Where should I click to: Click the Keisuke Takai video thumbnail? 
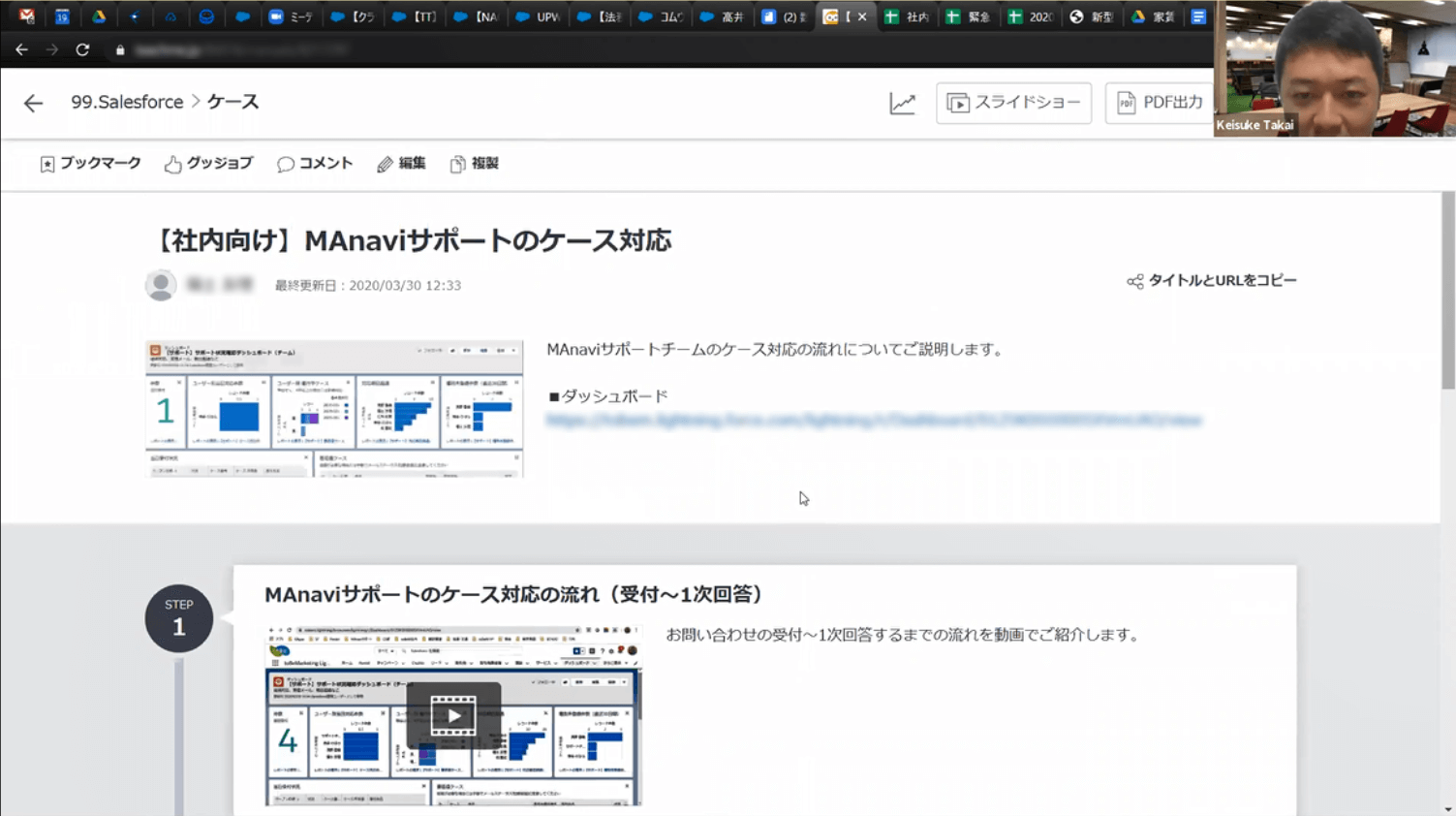[x=1335, y=68]
